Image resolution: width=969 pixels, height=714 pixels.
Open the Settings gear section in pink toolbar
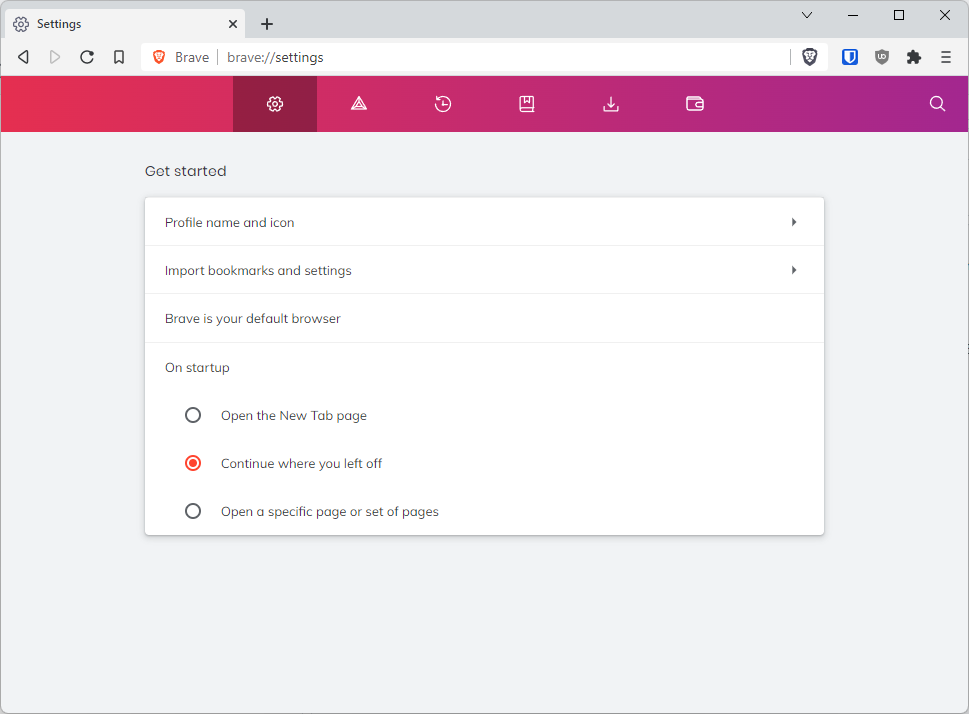tap(275, 104)
